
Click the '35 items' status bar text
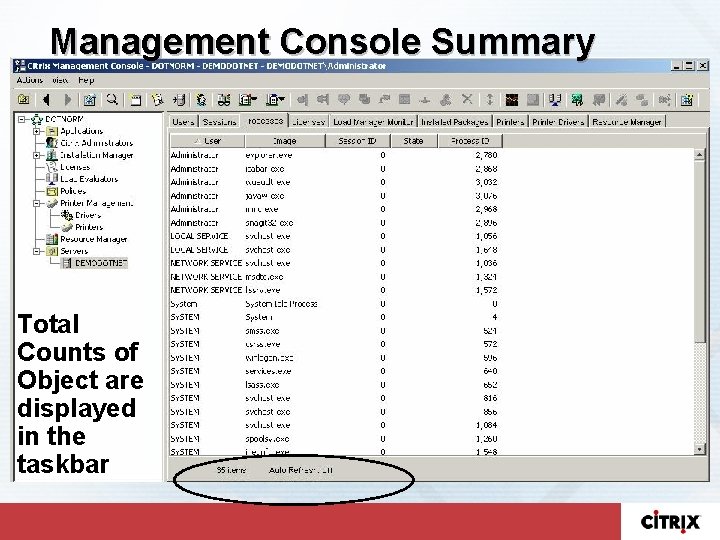coord(231,470)
